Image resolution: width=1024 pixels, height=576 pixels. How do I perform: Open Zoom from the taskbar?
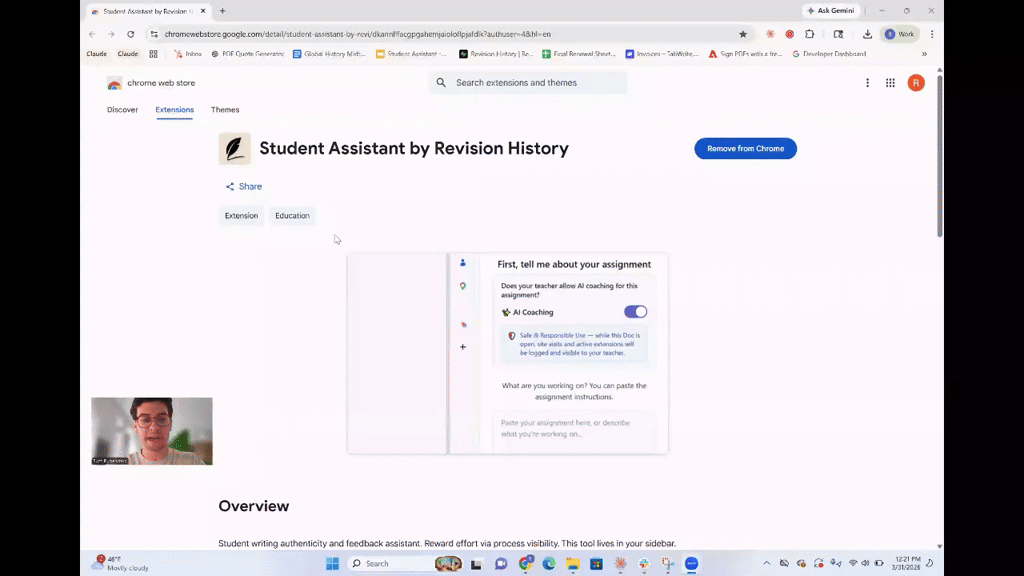click(x=692, y=563)
